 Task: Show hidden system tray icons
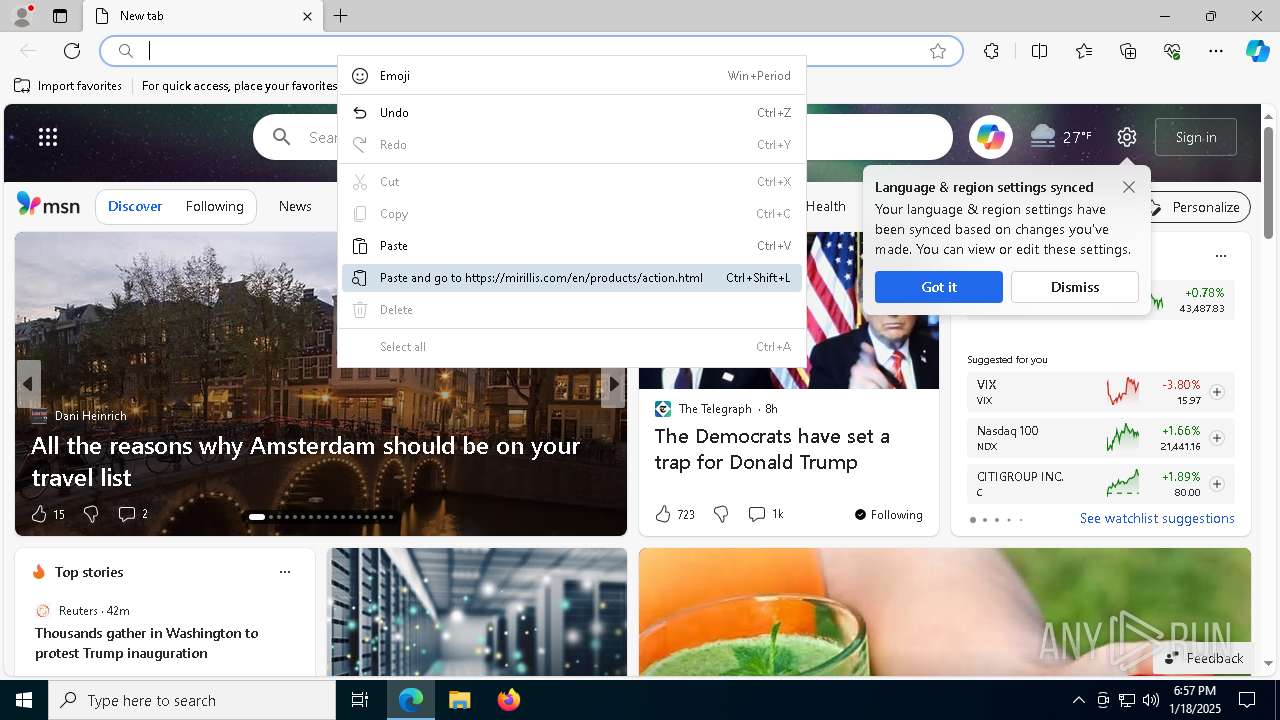click(x=1078, y=700)
